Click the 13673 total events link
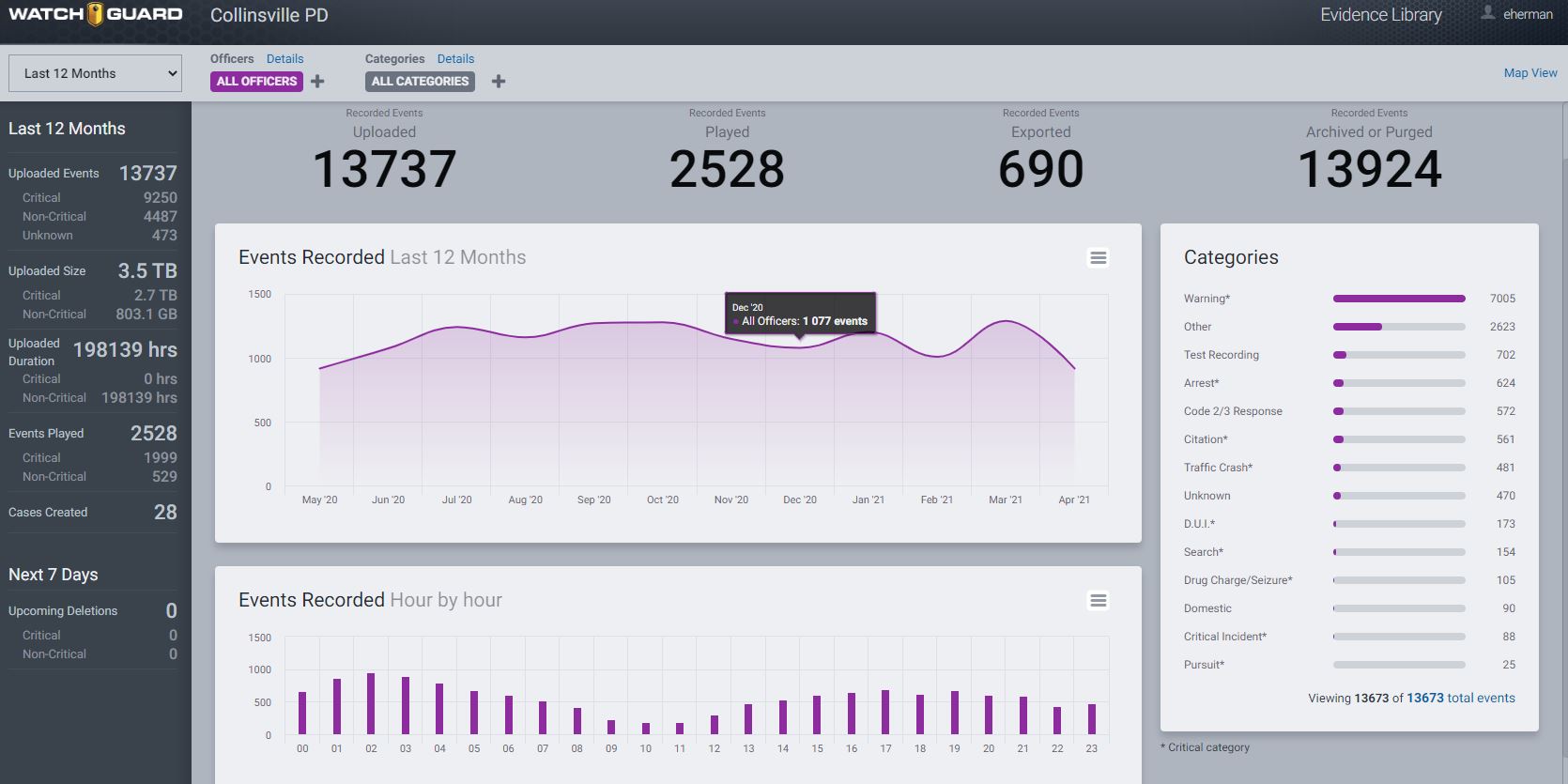The width and height of the screenshot is (1568, 784). tap(1460, 698)
